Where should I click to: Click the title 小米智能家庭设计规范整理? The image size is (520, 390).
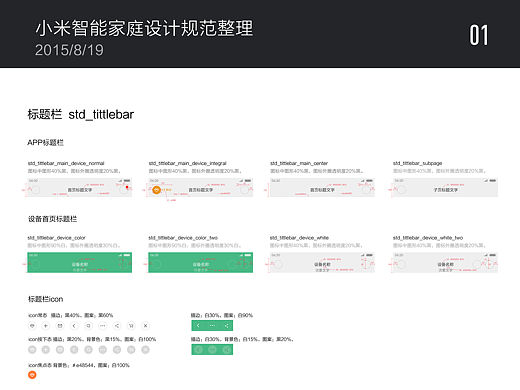pos(144,28)
